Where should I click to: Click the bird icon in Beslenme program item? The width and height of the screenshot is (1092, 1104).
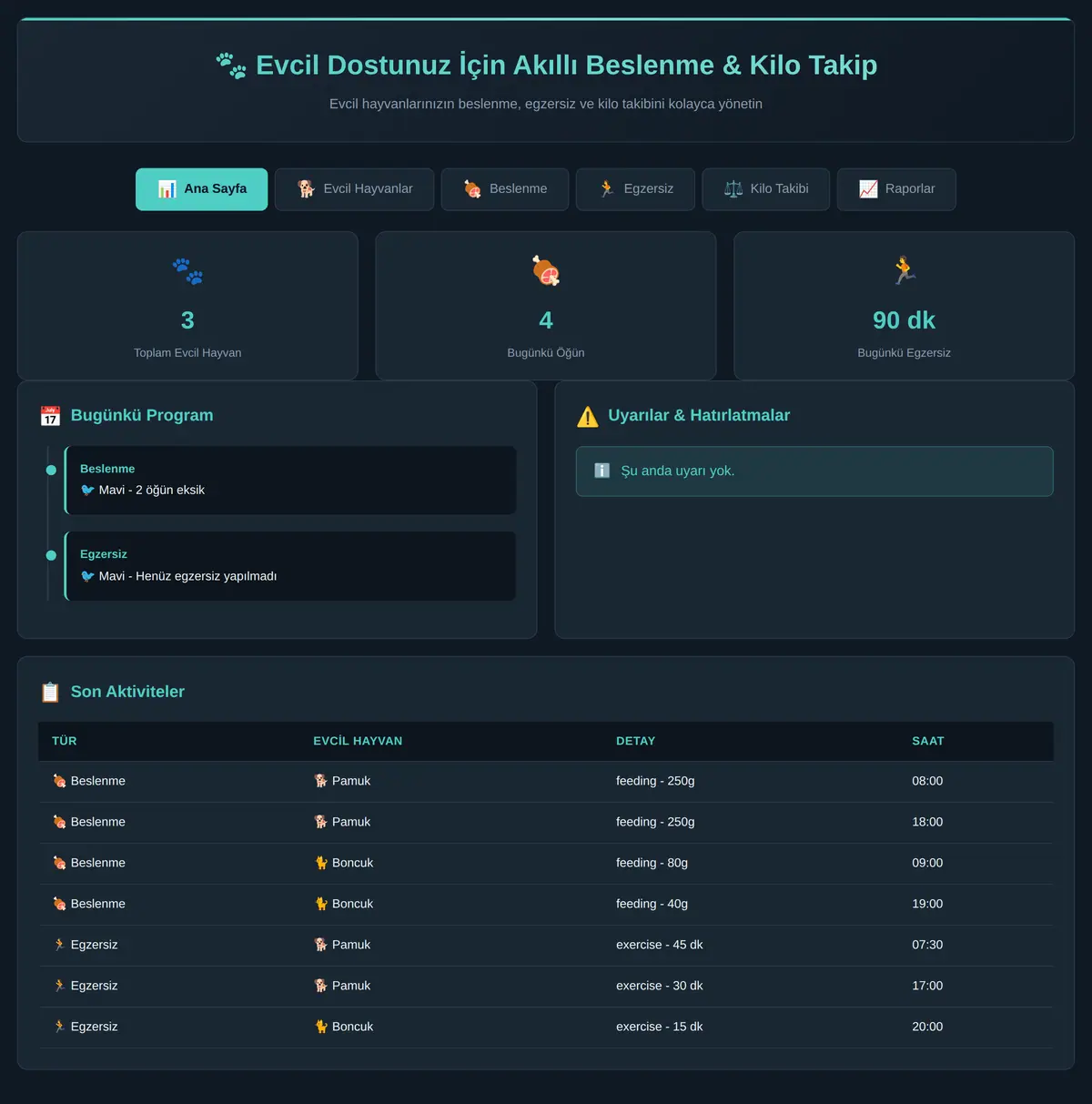coord(87,490)
